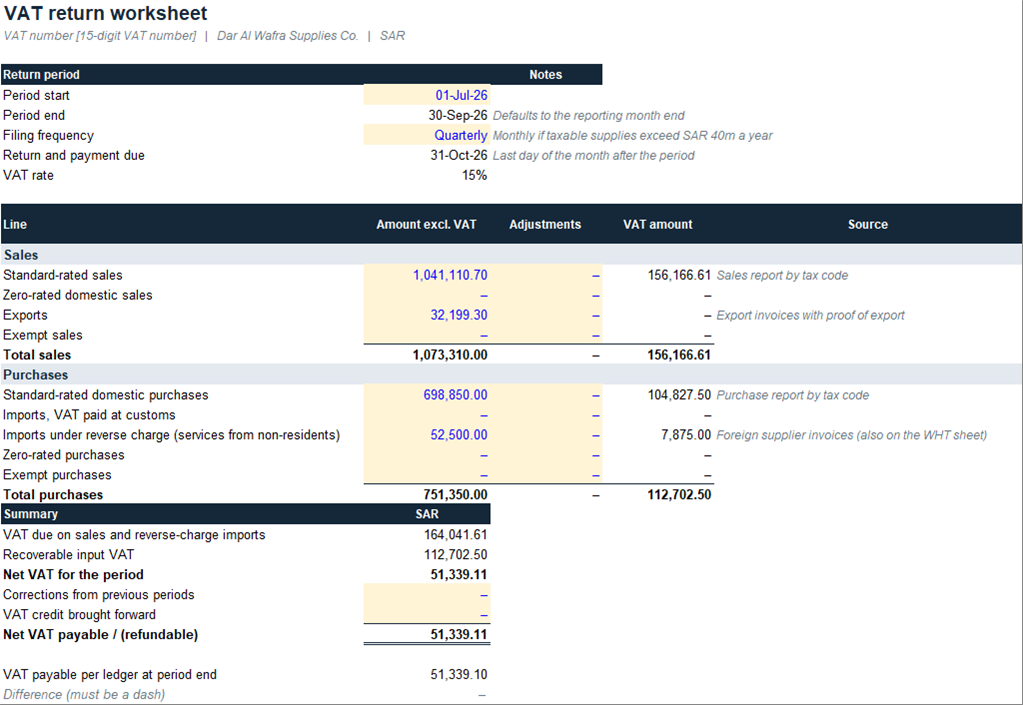The height and width of the screenshot is (705, 1023).
Task: Click the Exempt purchases label
Action: point(57,475)
